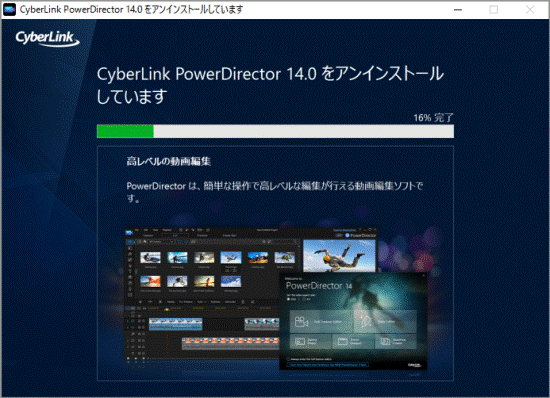The image size is (550, 398).
Task: Click the window title text in the title bar
Action: 131,9
